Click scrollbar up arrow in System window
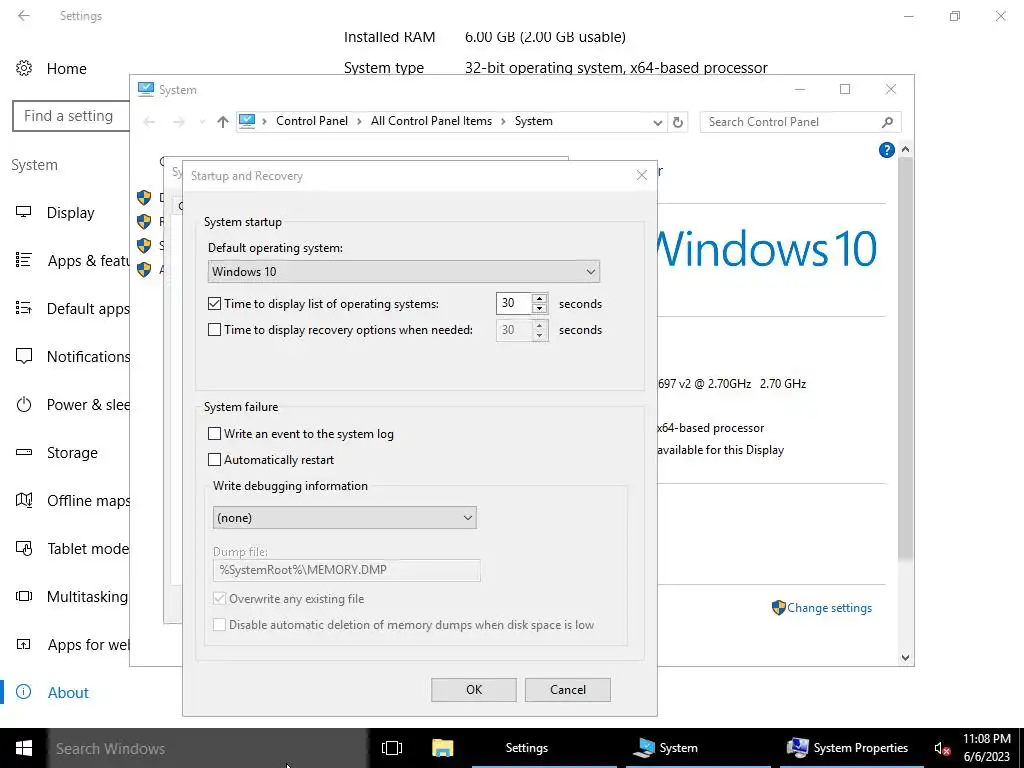 (905, 150)
